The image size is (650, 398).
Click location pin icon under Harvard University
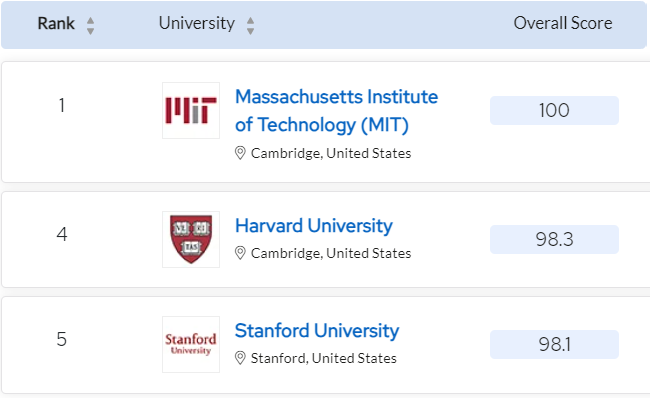240,253
